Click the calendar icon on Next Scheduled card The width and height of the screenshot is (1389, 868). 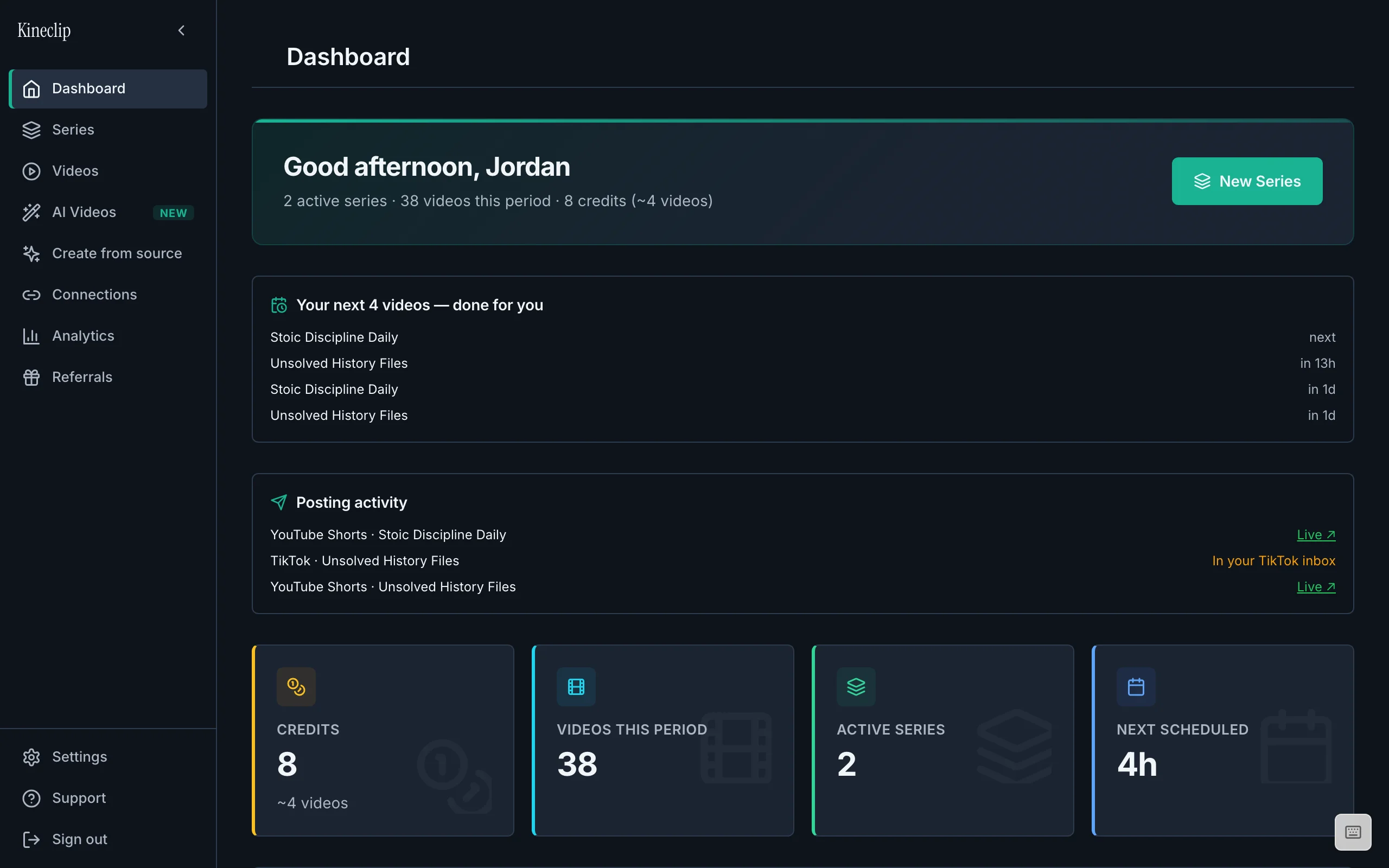[1136, 687]
